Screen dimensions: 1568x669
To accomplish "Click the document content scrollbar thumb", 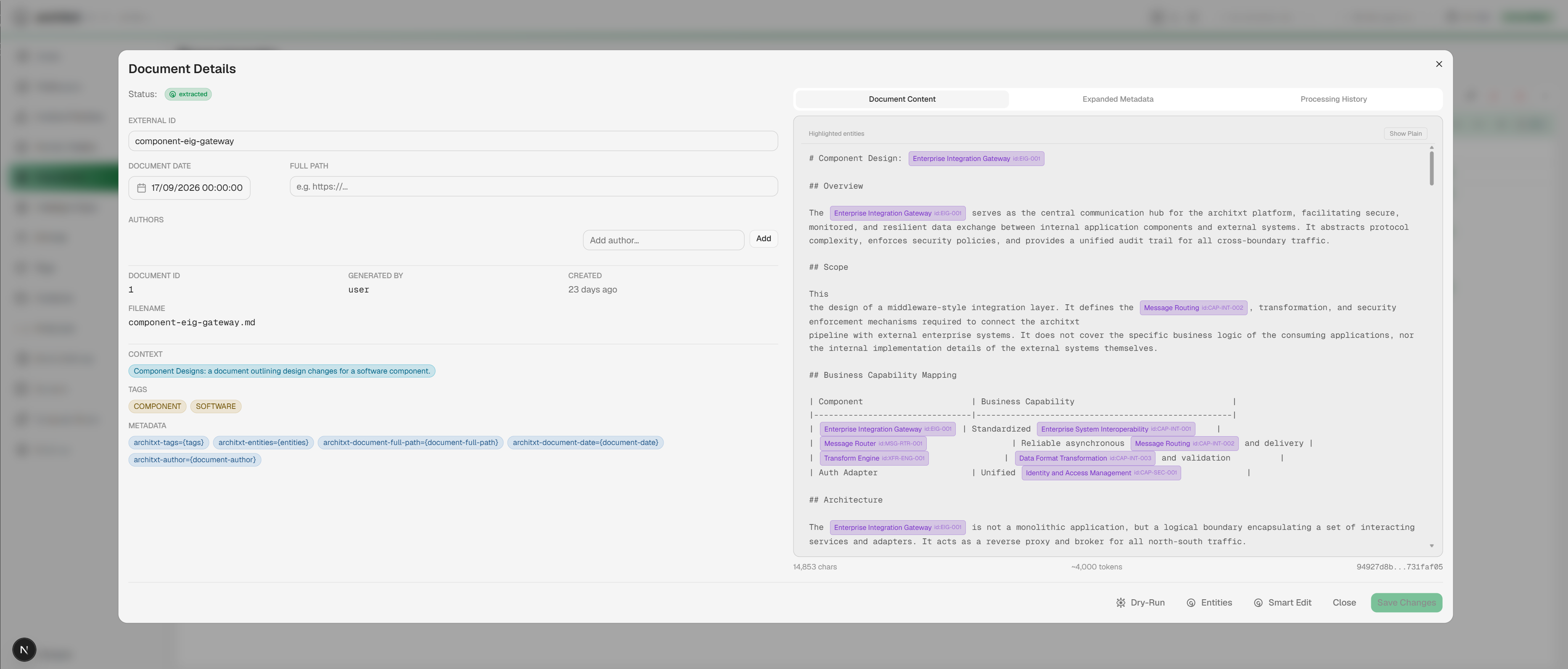I will point(1431,168).
